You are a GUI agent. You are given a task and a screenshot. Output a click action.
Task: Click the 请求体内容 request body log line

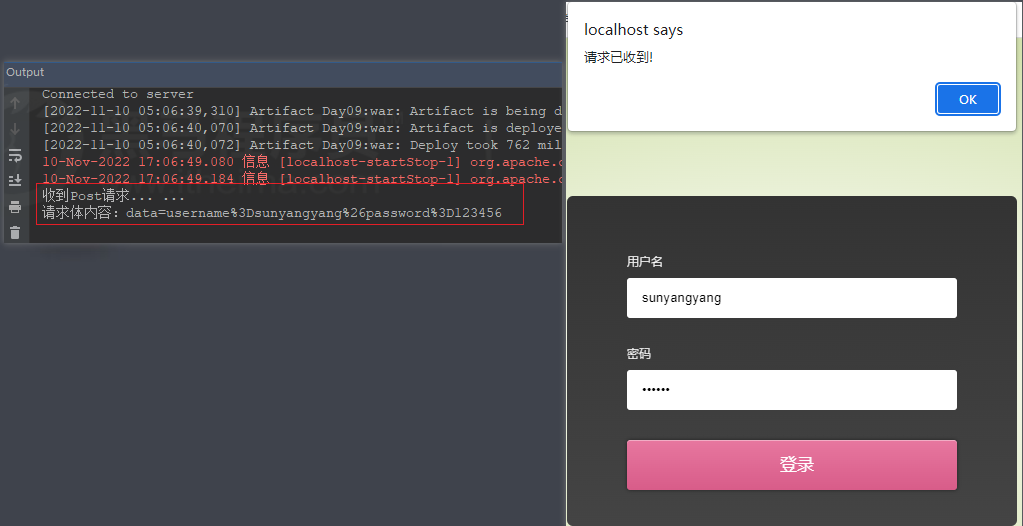(x=271, y=213)
